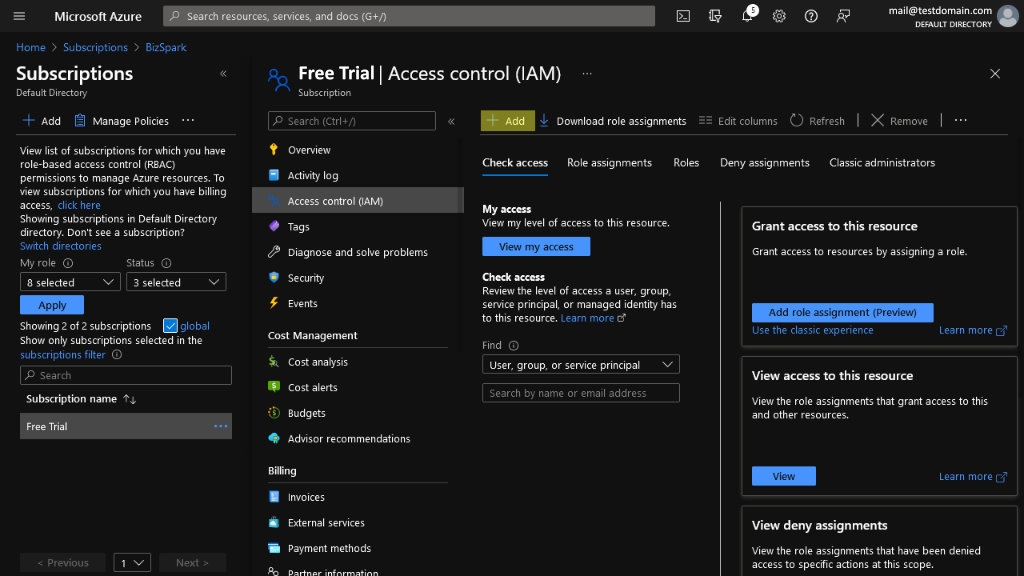Switch to the Check access tab
This screenshot has width=1024, height=576.
(x=515, y=163)
